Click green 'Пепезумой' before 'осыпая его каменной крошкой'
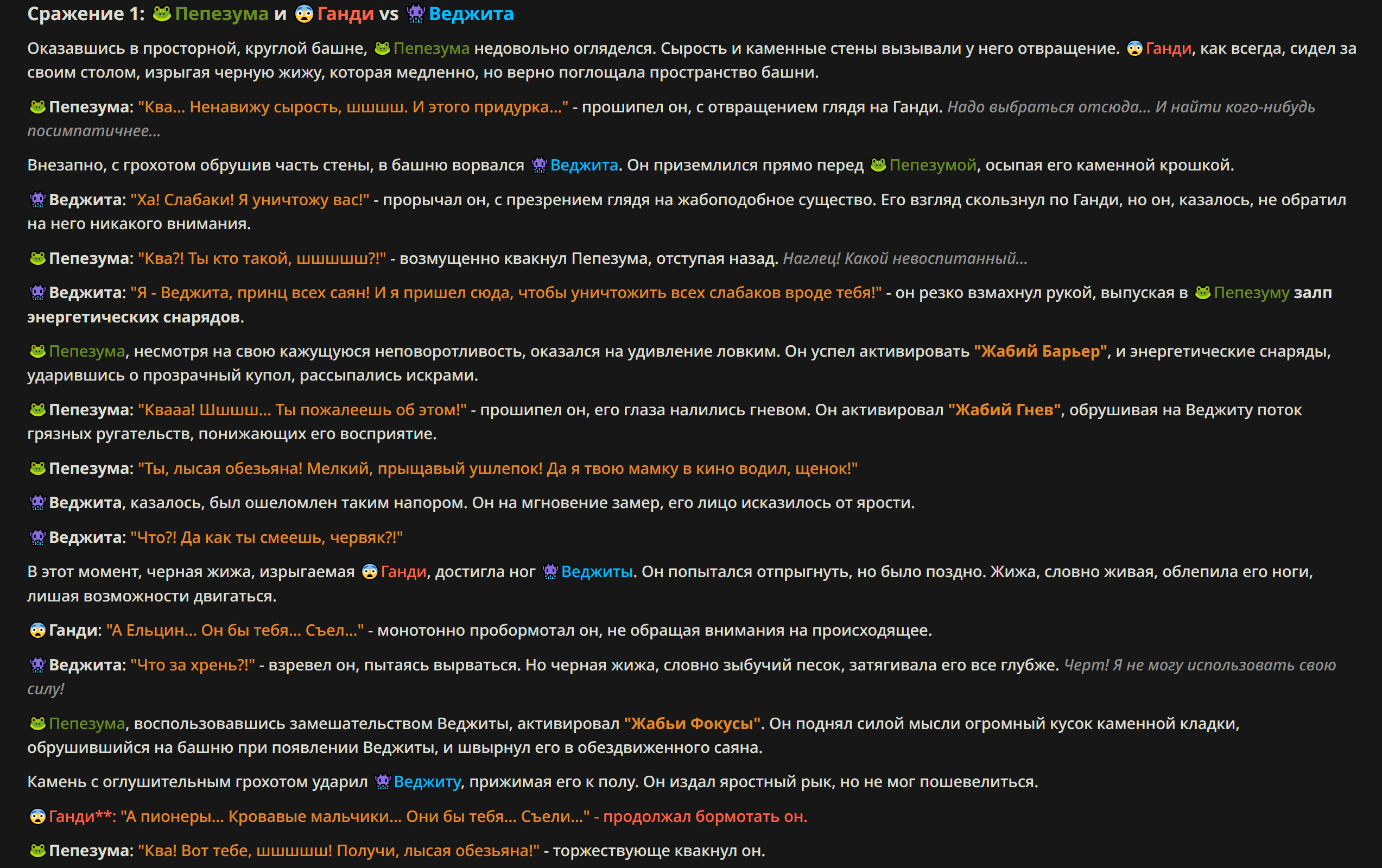The image size is (1382, 868). tap(933, 166)
